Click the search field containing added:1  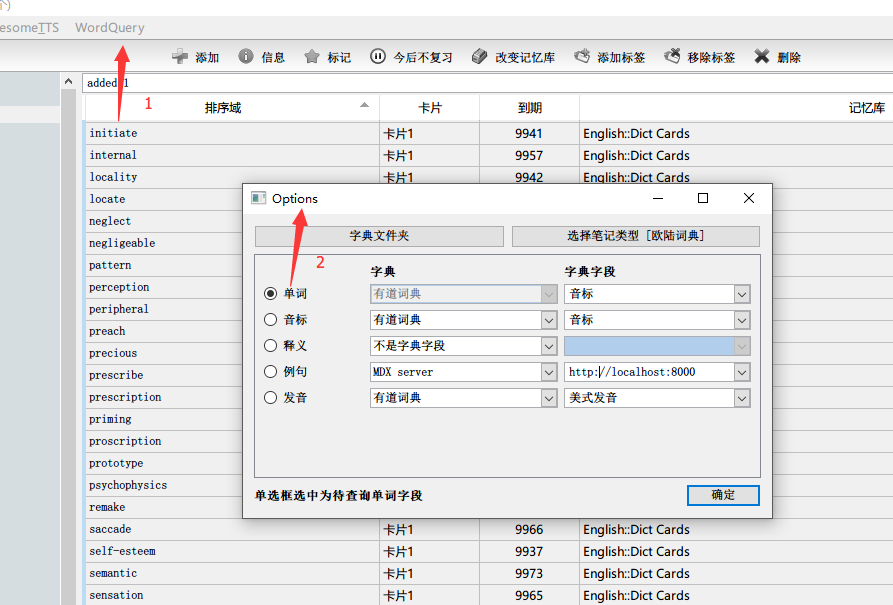pyautogui.click(x=480, y=83)
